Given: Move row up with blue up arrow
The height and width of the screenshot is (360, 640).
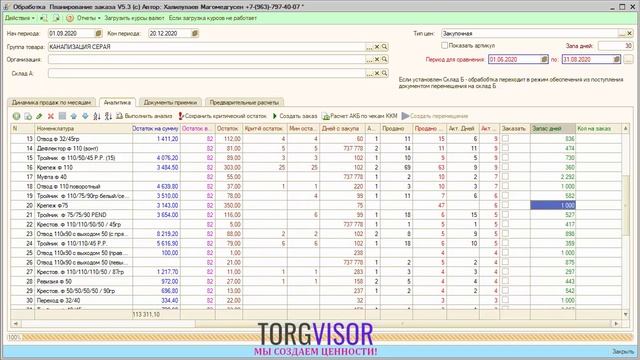Looking at the screenshot, I should 73,116.
